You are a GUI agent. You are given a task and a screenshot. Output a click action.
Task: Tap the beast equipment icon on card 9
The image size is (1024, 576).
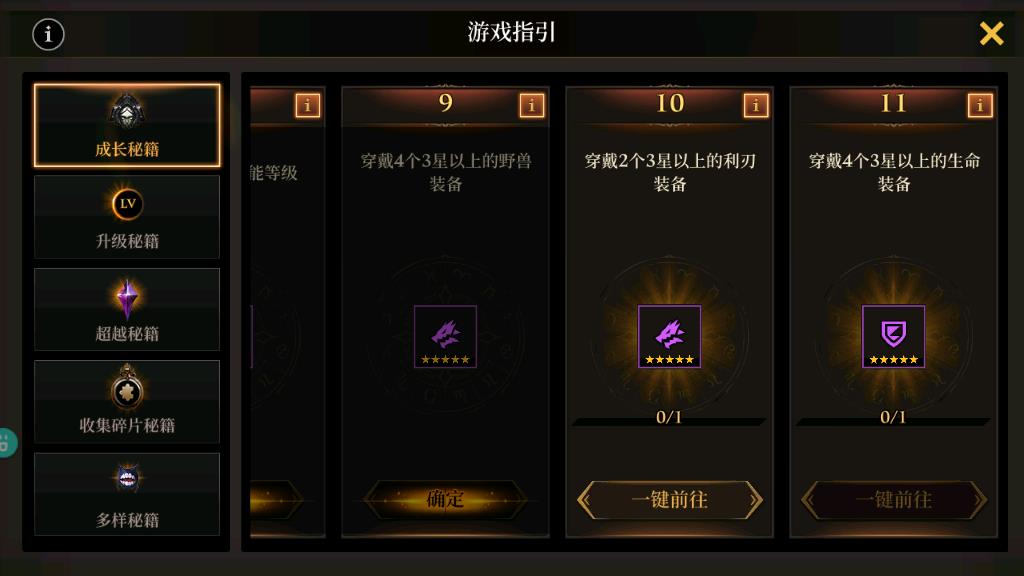pos(445,336)
